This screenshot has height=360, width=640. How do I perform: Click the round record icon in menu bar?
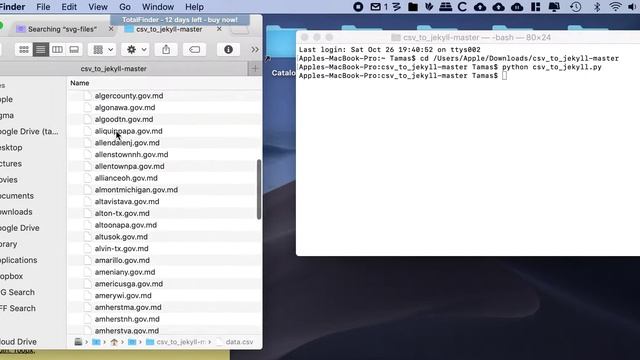click(358, 7)
